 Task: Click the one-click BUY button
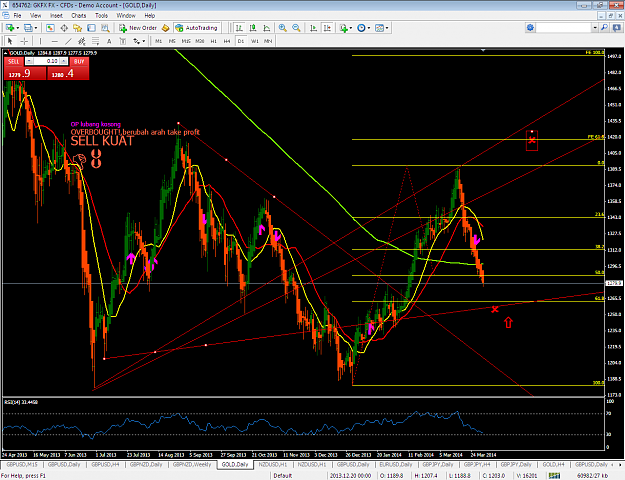coord(79,61)
